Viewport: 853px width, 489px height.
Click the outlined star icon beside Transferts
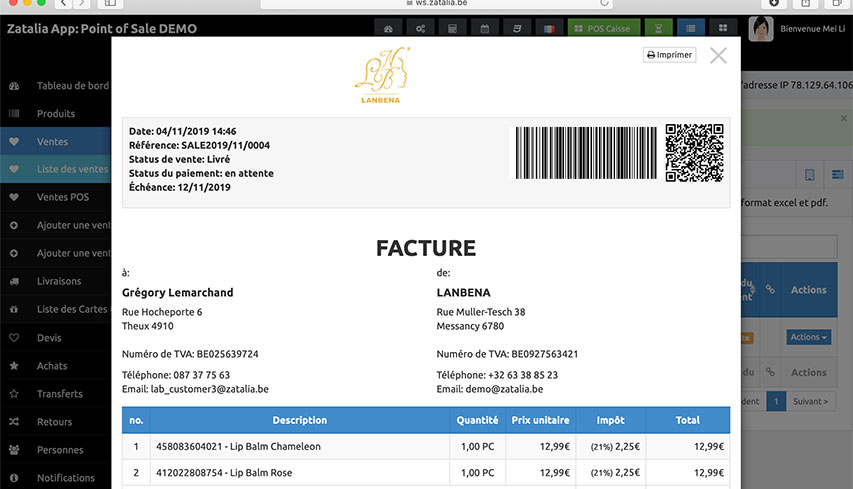point(14,393)
